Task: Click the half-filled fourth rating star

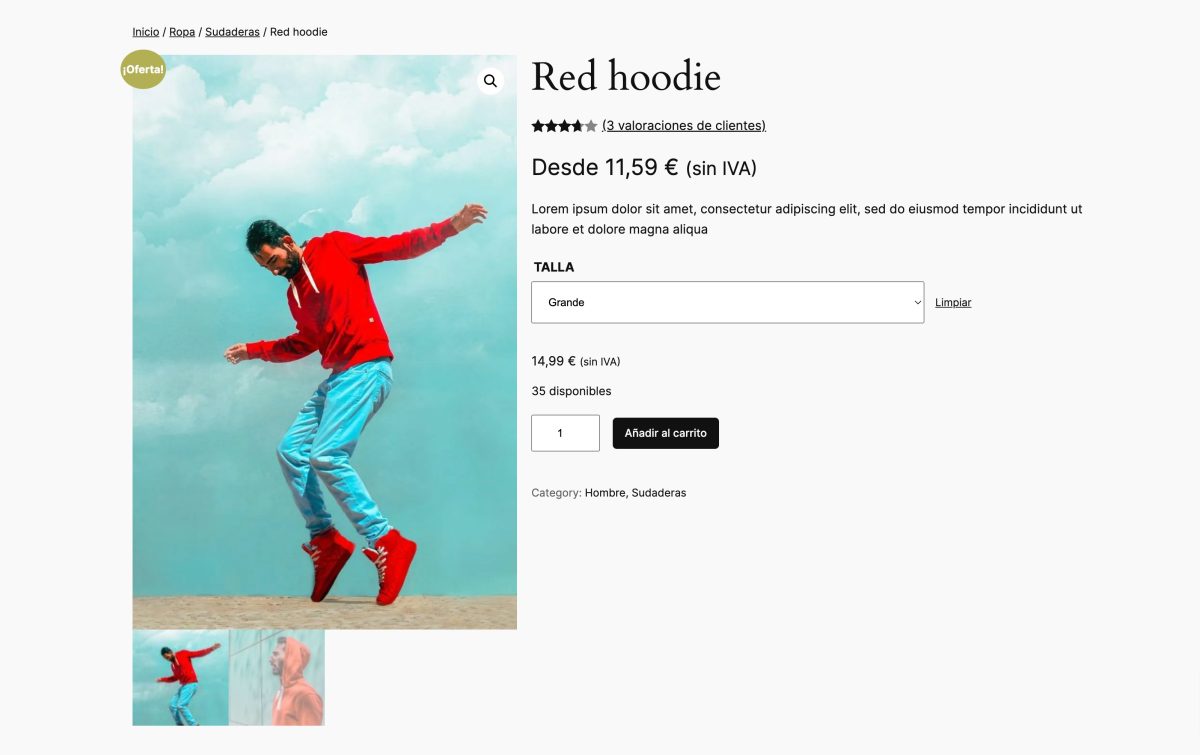Action: (577, 125)
